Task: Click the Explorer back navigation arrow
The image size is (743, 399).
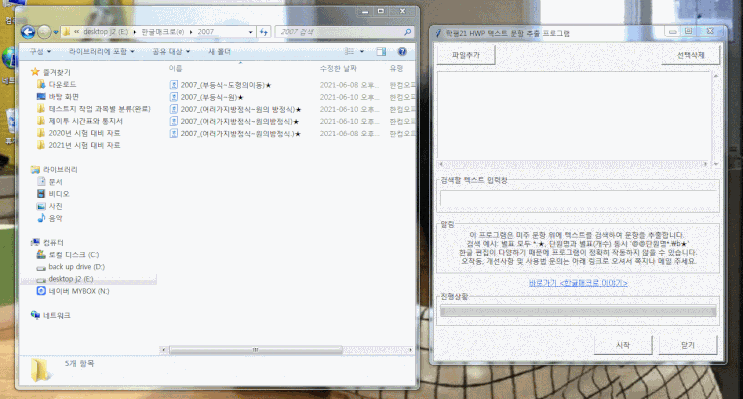Action: 28,32
